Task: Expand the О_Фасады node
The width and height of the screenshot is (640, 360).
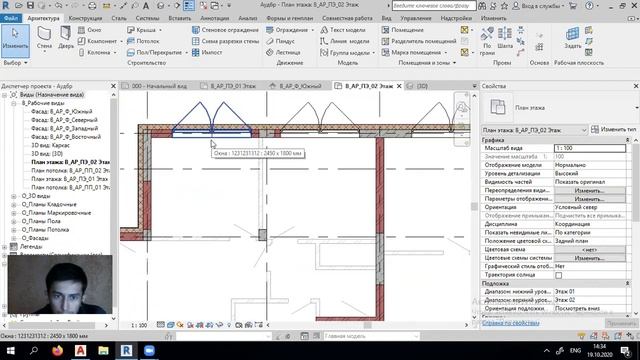Action: coord(13,238)
